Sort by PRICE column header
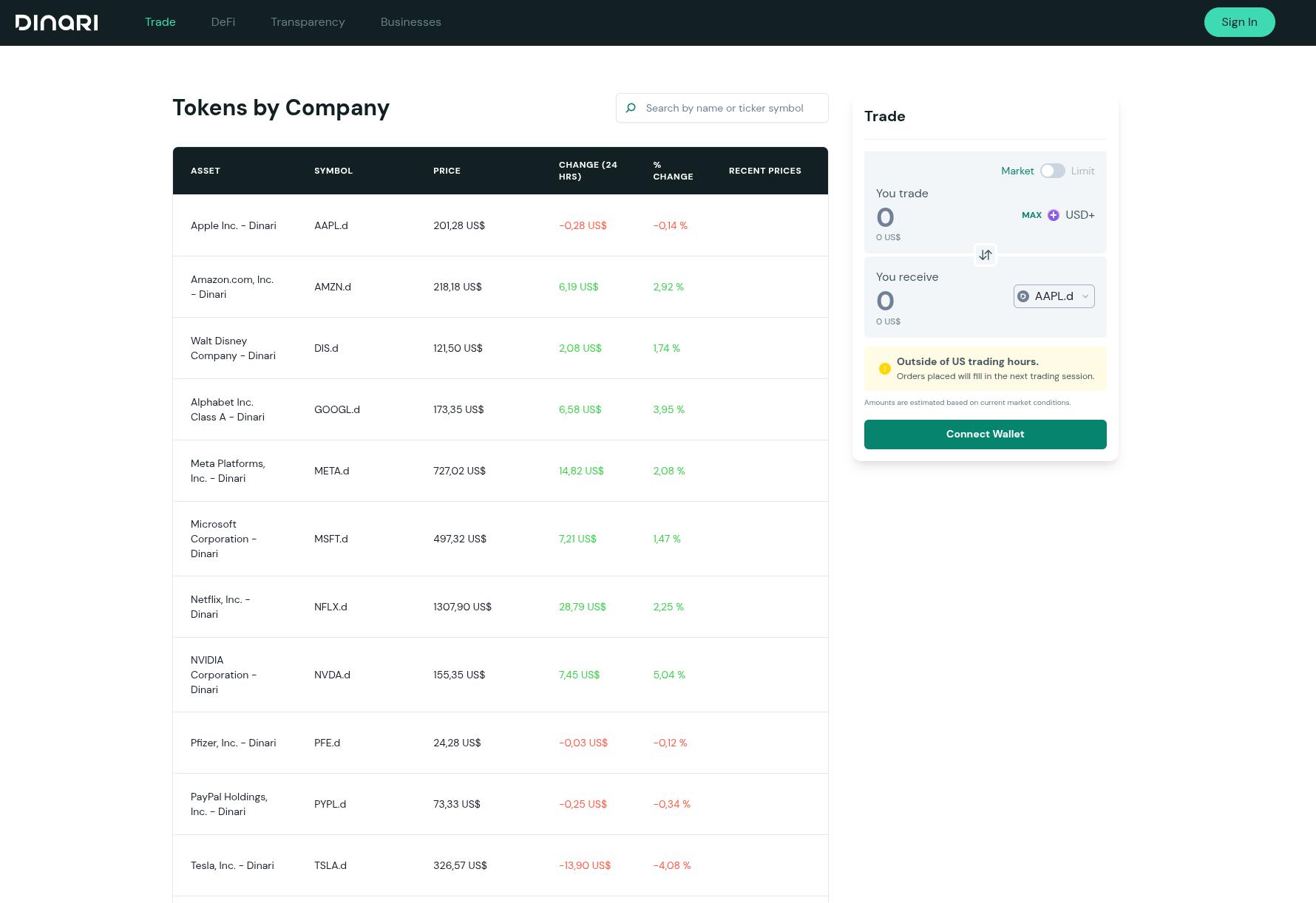Image resolution: width=1316 pixels, height=903 pixels. point(447,171)
